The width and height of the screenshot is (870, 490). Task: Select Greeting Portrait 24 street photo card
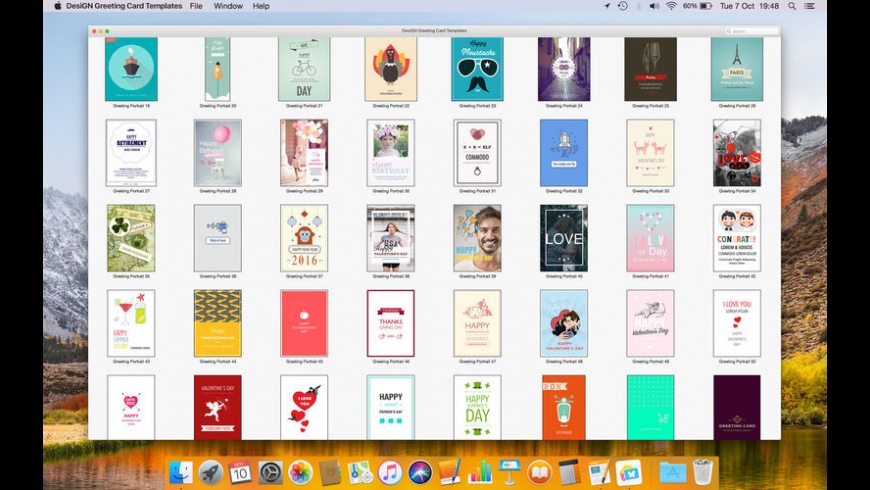click(x=564, y=69)
